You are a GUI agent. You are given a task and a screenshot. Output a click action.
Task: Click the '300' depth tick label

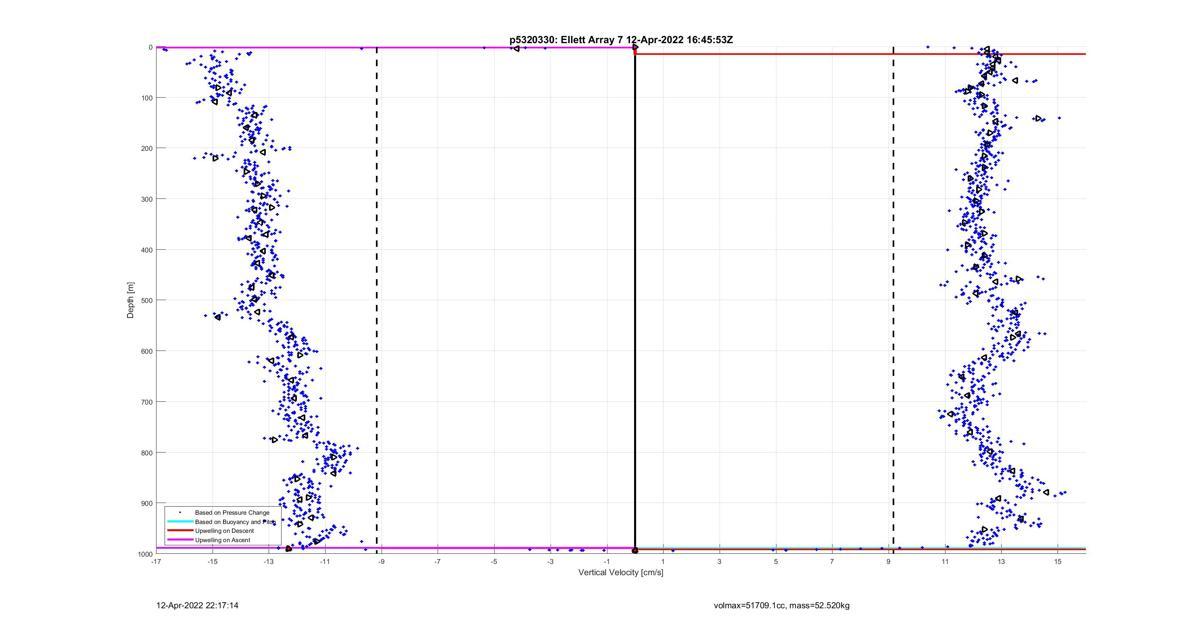[x=145, y=199]
